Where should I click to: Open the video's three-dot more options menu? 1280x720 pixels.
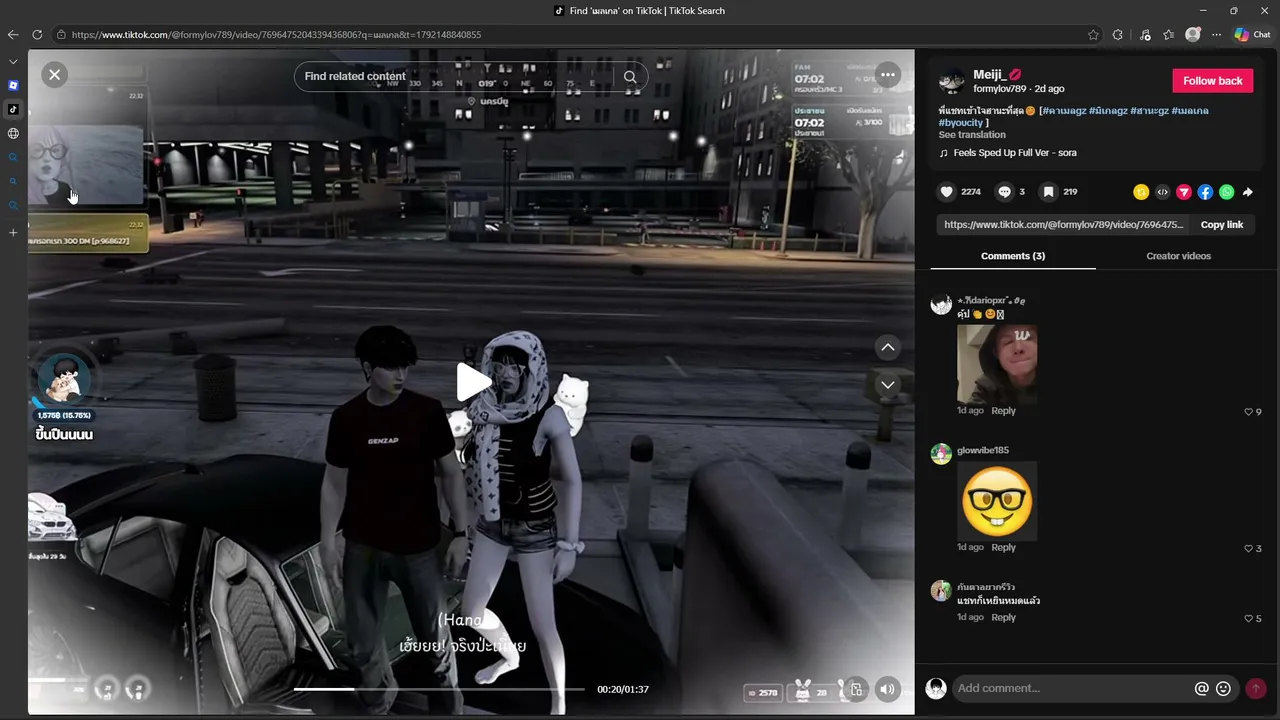point(888,75)
